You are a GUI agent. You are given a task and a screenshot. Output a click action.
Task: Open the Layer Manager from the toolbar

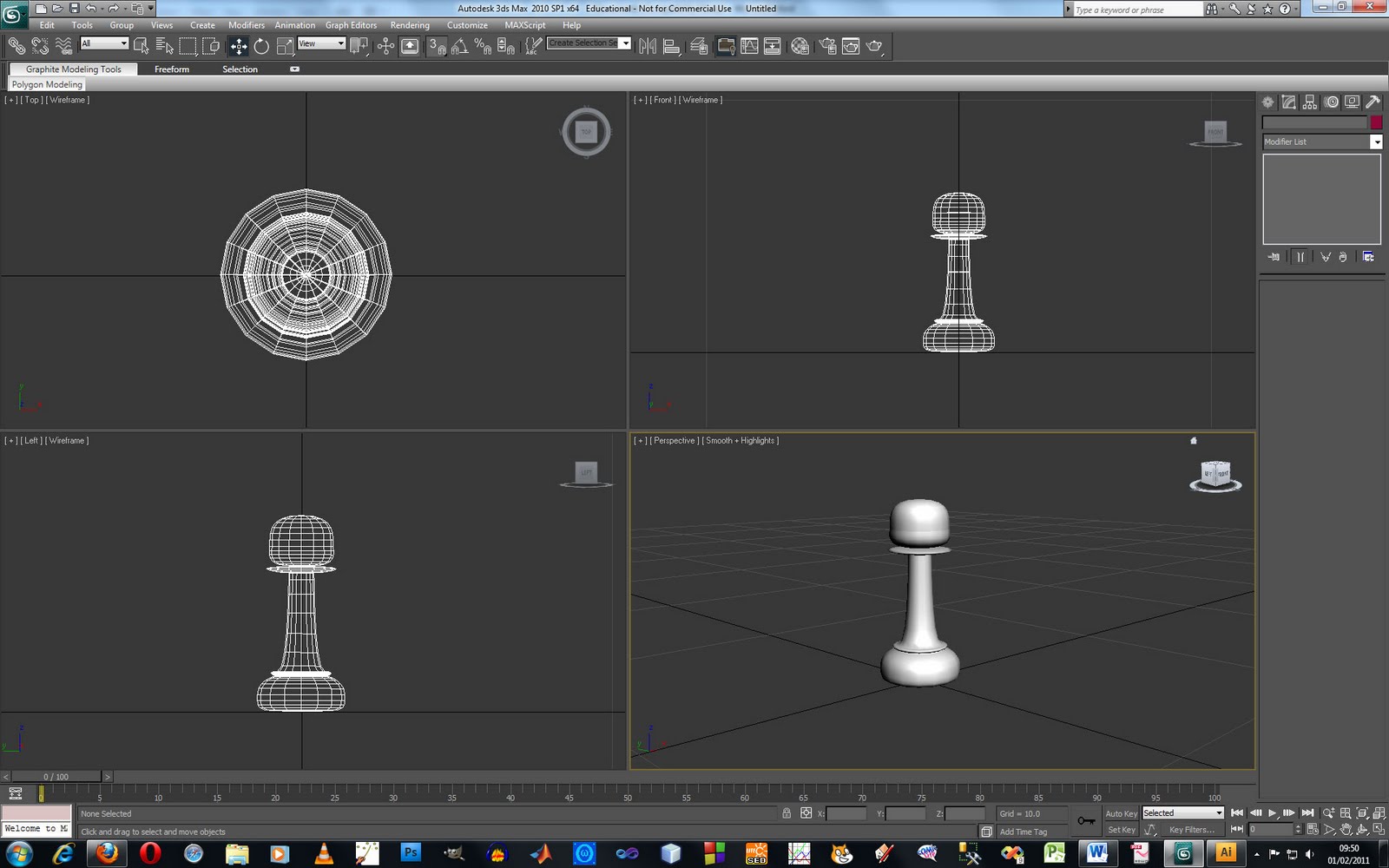click(x=700, y=45)
